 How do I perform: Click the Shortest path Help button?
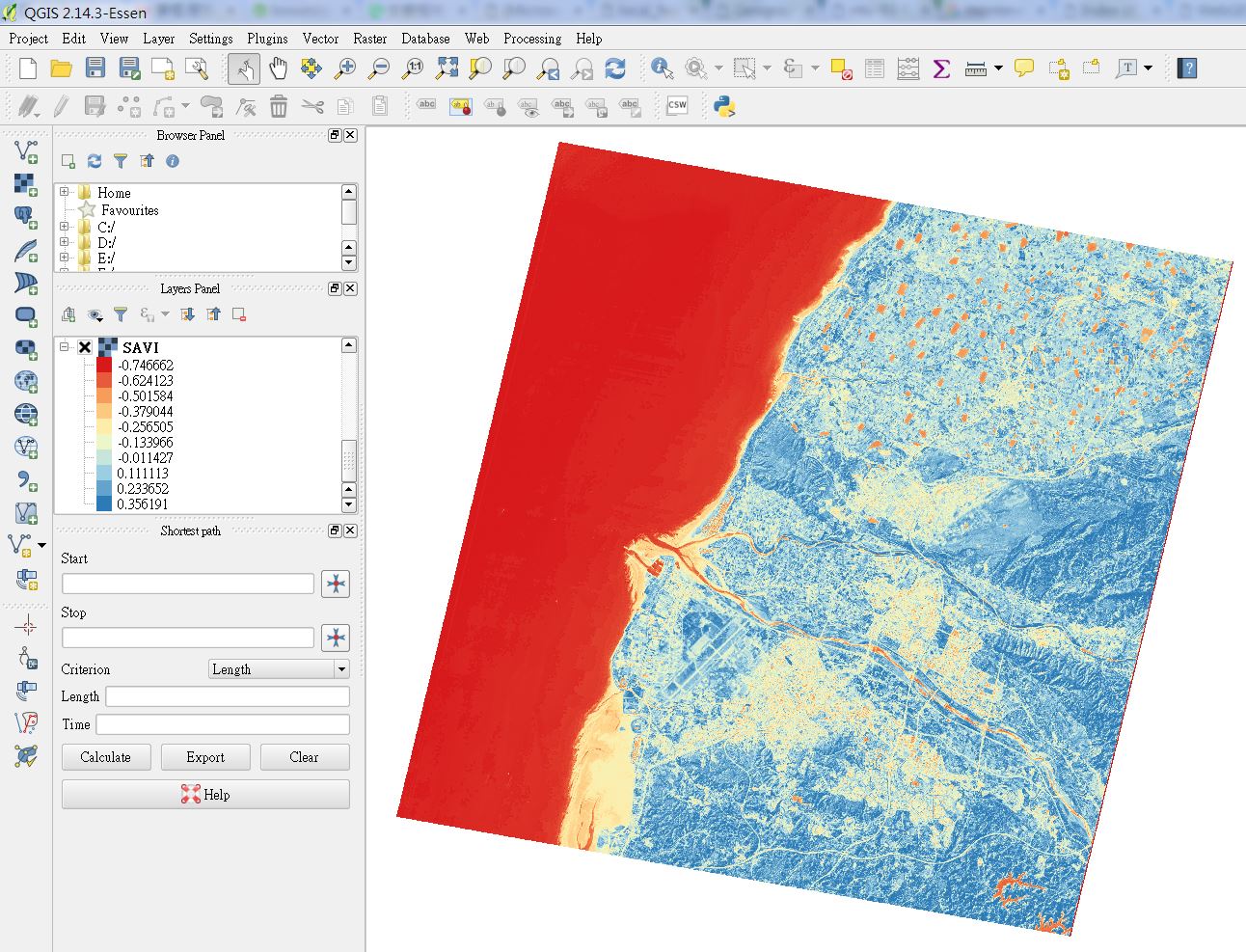[x=205, y=795]
